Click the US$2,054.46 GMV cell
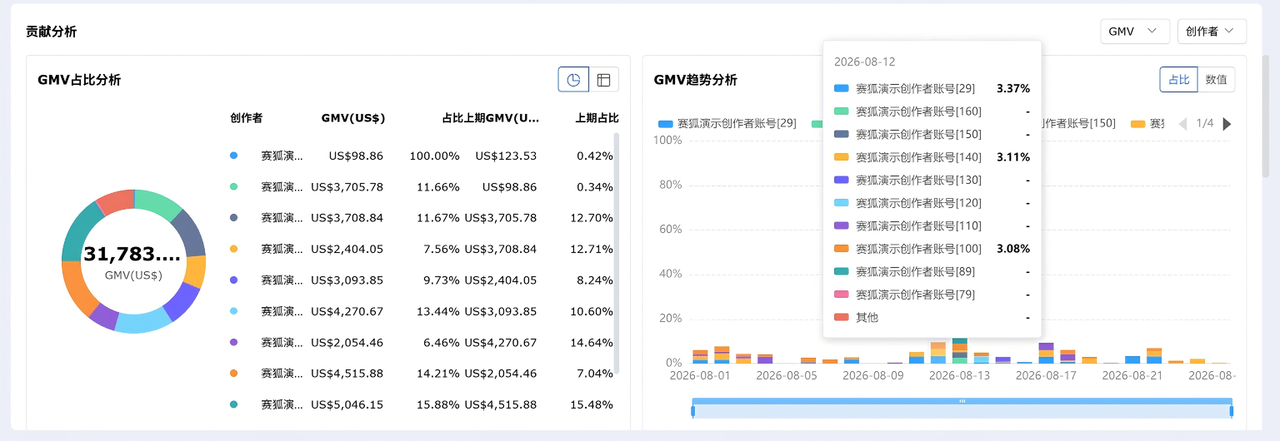 [x=347, y=342]
